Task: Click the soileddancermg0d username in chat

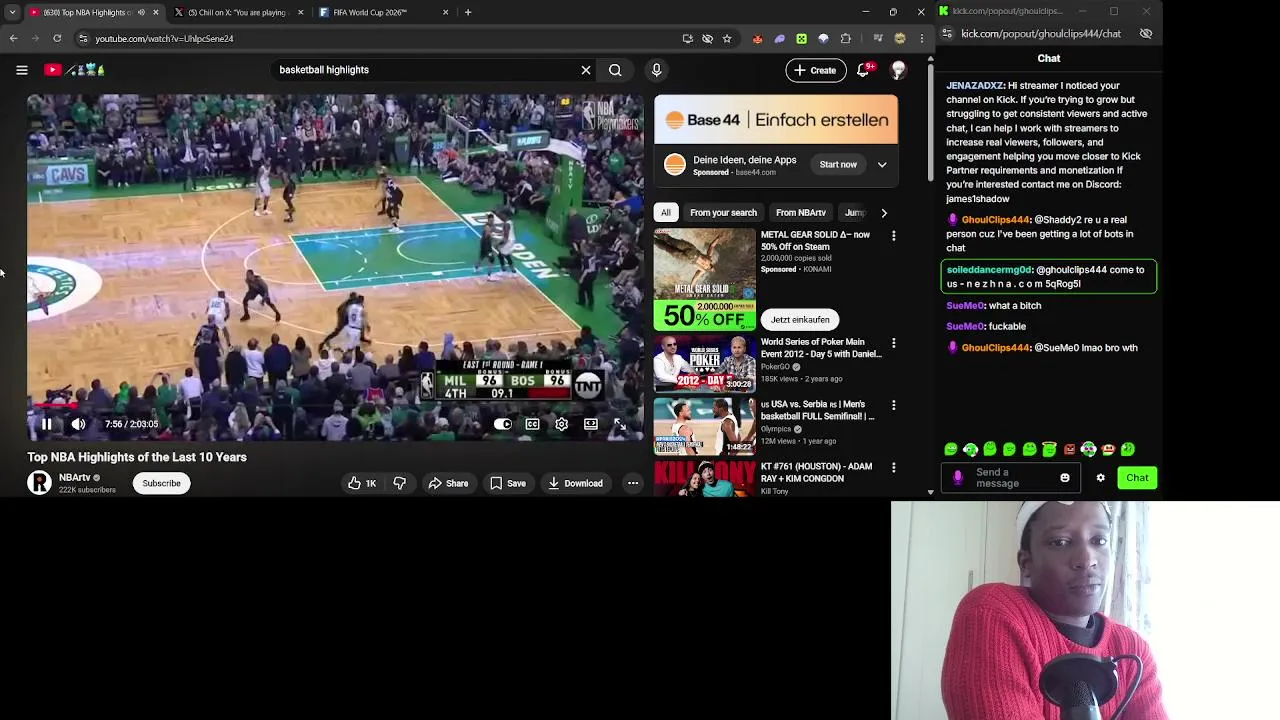Action: [x=989, y=270]
